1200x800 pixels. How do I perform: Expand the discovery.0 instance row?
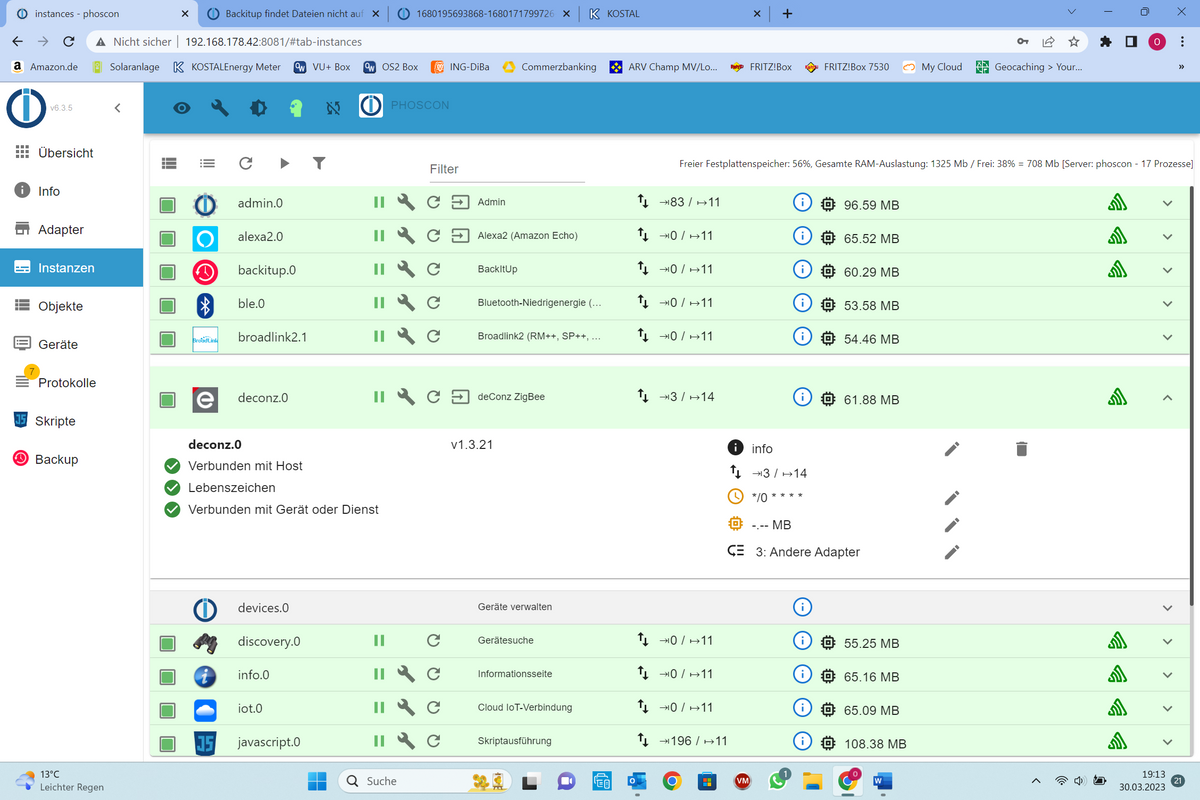point(1167,641)
